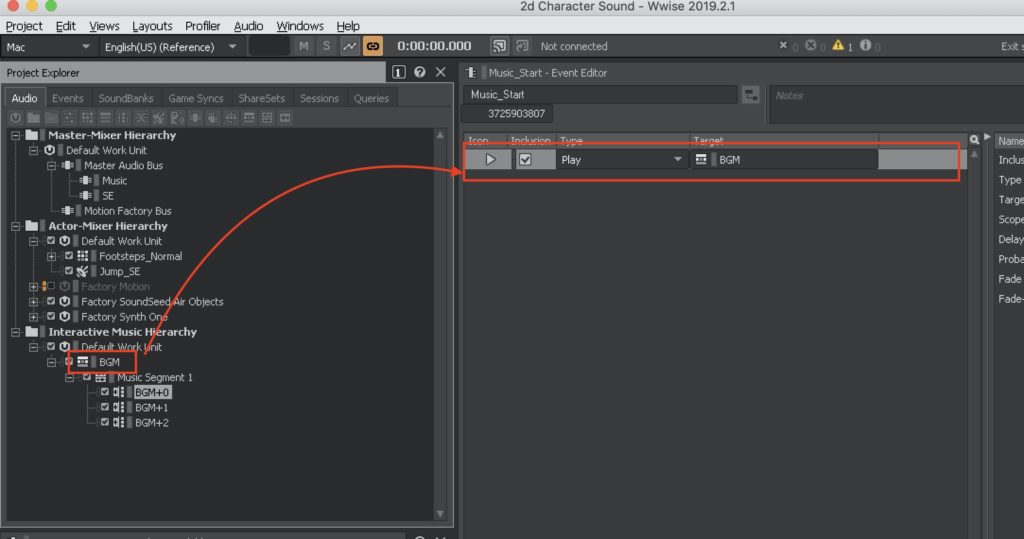Click the Footsteps_Normal random container icon

point(82,256)
